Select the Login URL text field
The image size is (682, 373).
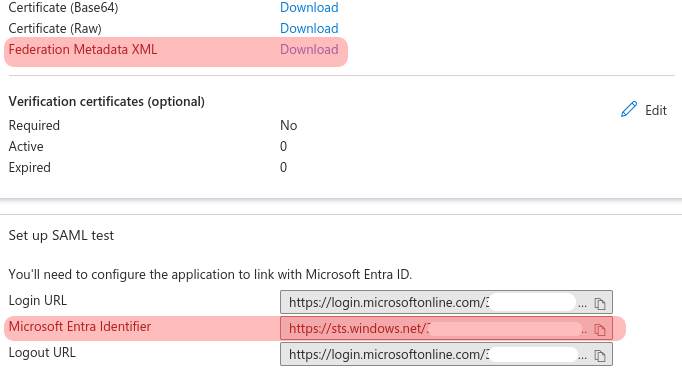point(446,302)
